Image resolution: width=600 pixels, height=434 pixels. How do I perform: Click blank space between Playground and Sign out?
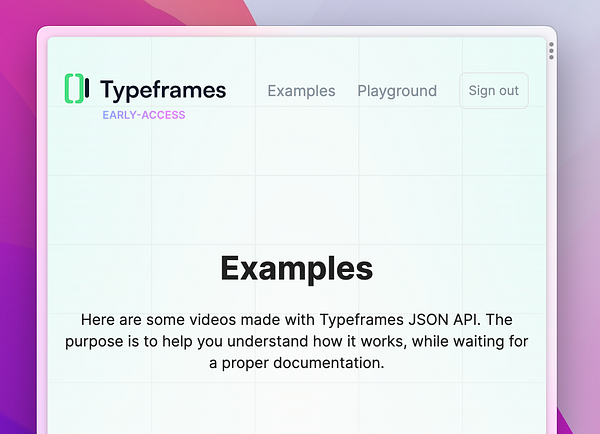pyautogui.click(x=448, y=91)
